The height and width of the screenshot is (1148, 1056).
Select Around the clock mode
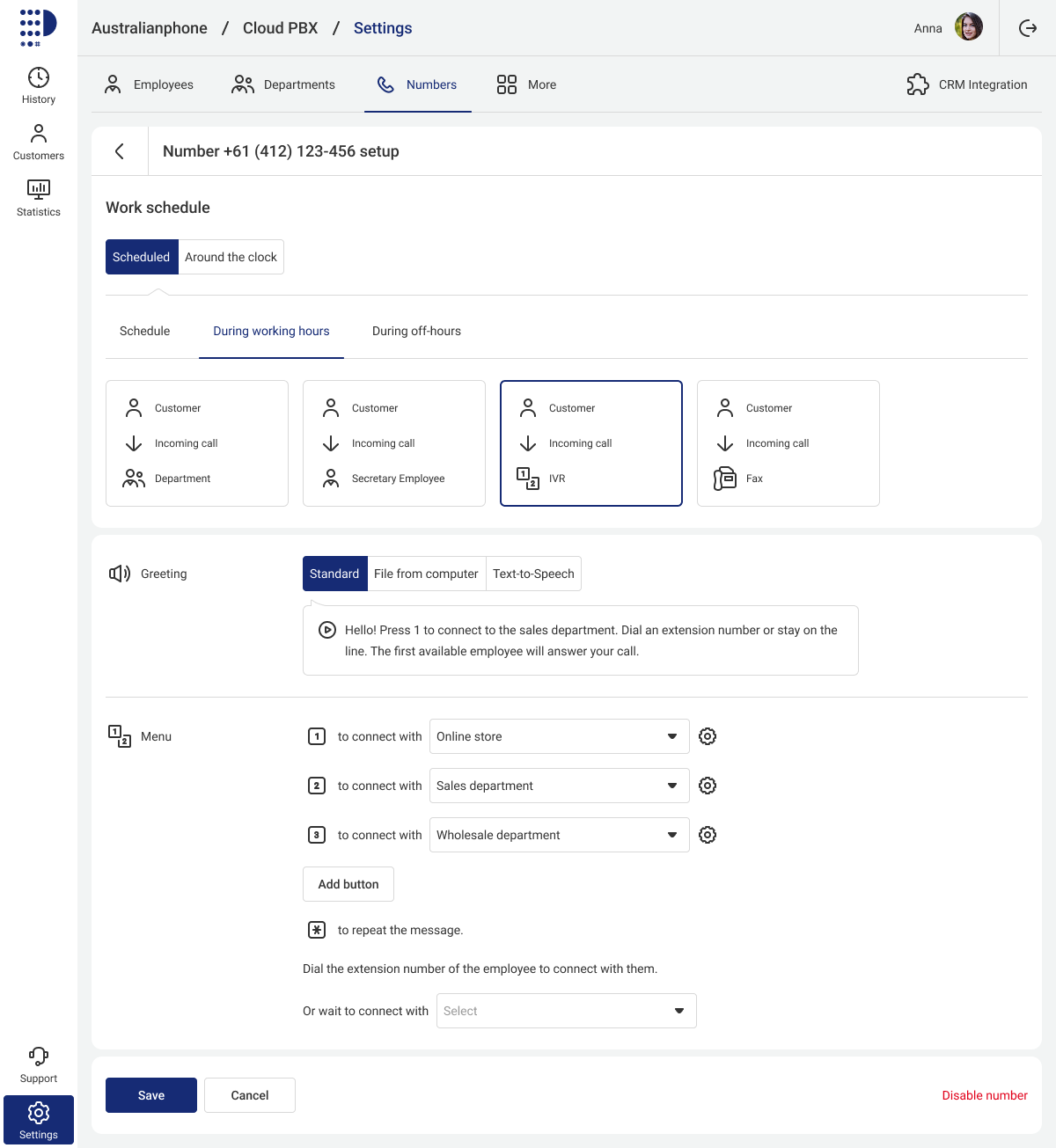231,257
